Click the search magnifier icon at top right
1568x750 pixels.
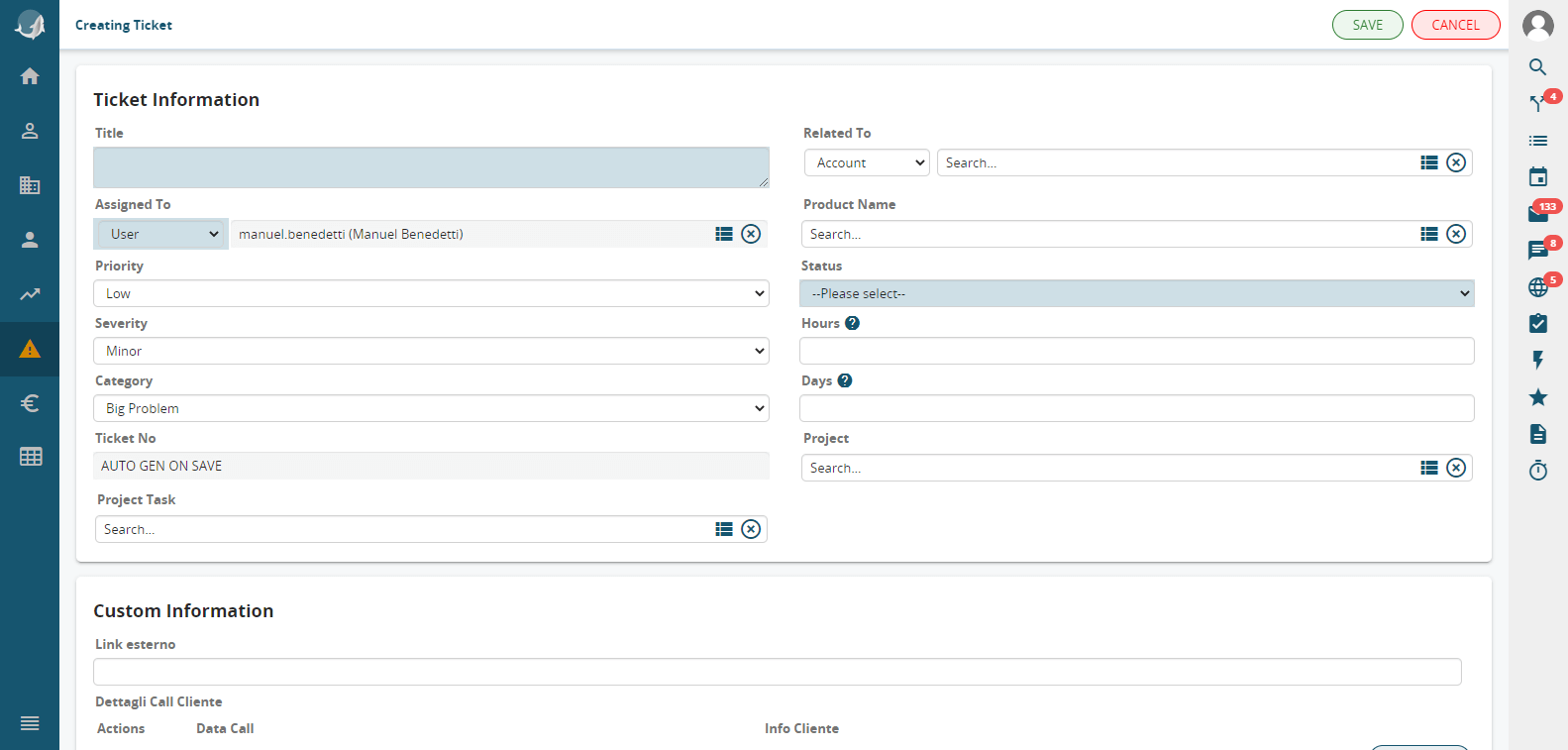[1537, 67]
